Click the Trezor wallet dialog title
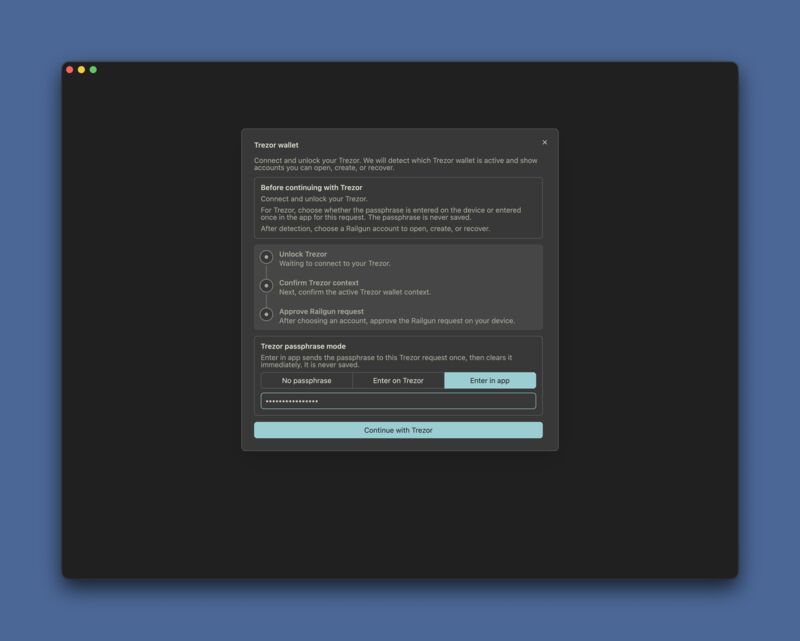This screenshot has height=641, width=800. point(276,145)
